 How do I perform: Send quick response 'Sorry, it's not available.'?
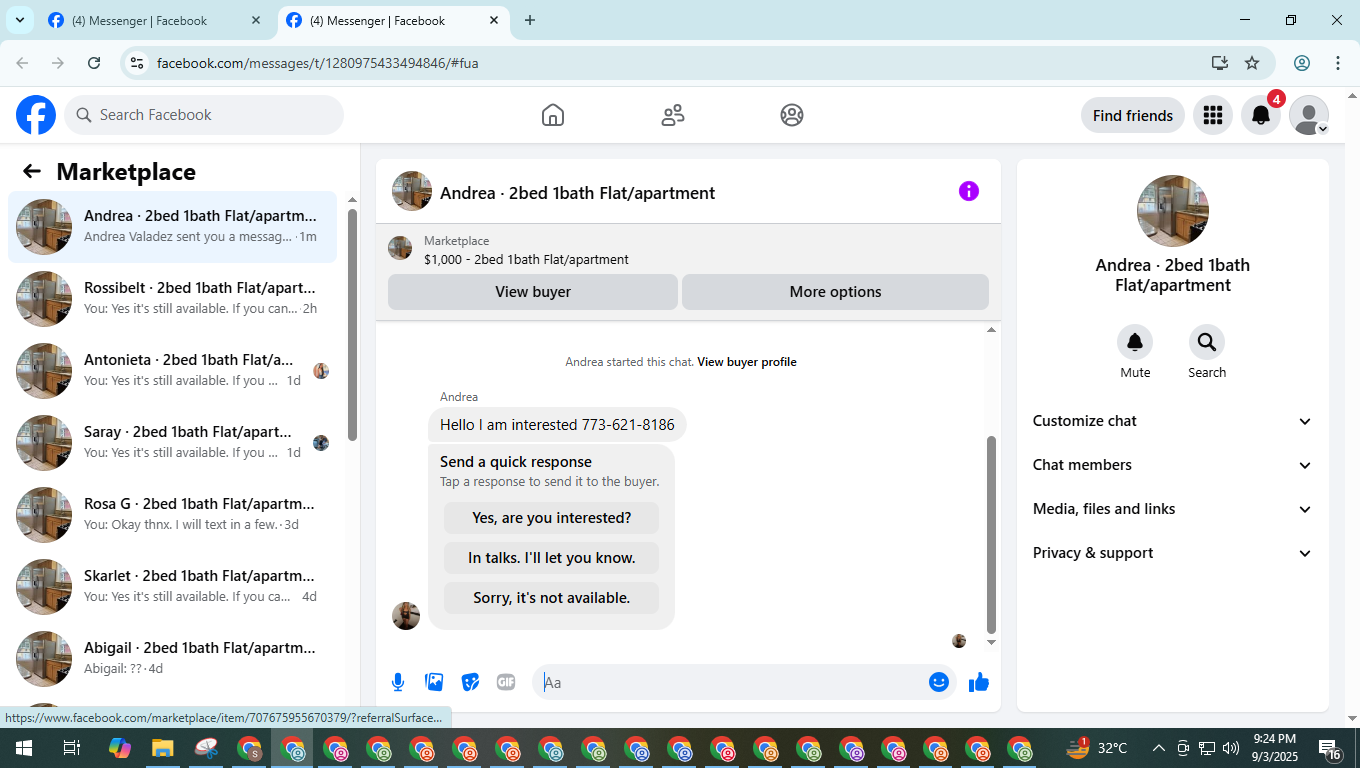(x=552, y=598)
